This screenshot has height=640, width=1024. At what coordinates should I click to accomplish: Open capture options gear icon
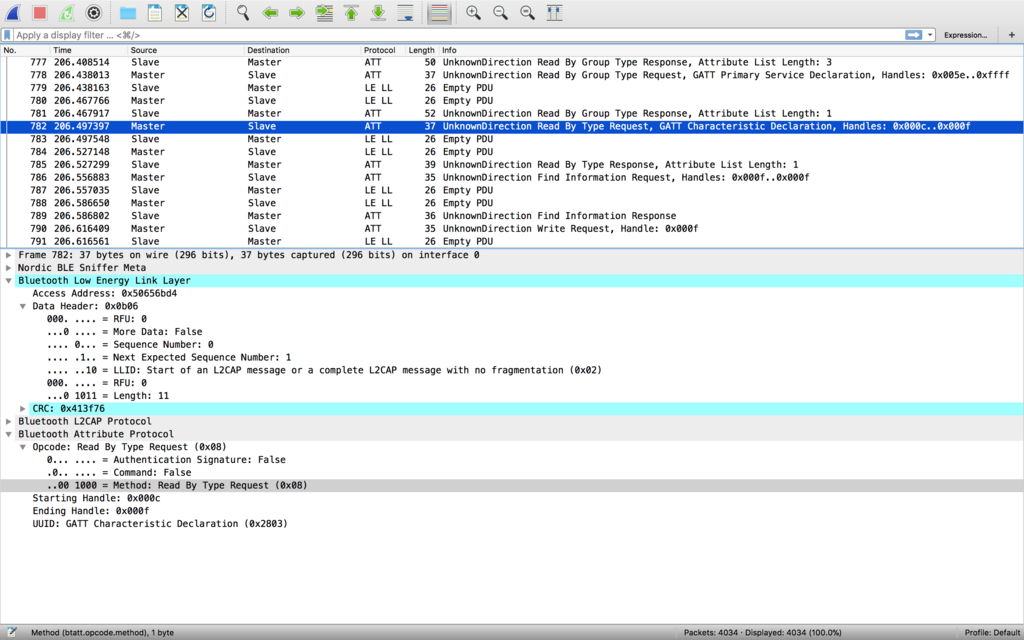(x=94, y=12)
